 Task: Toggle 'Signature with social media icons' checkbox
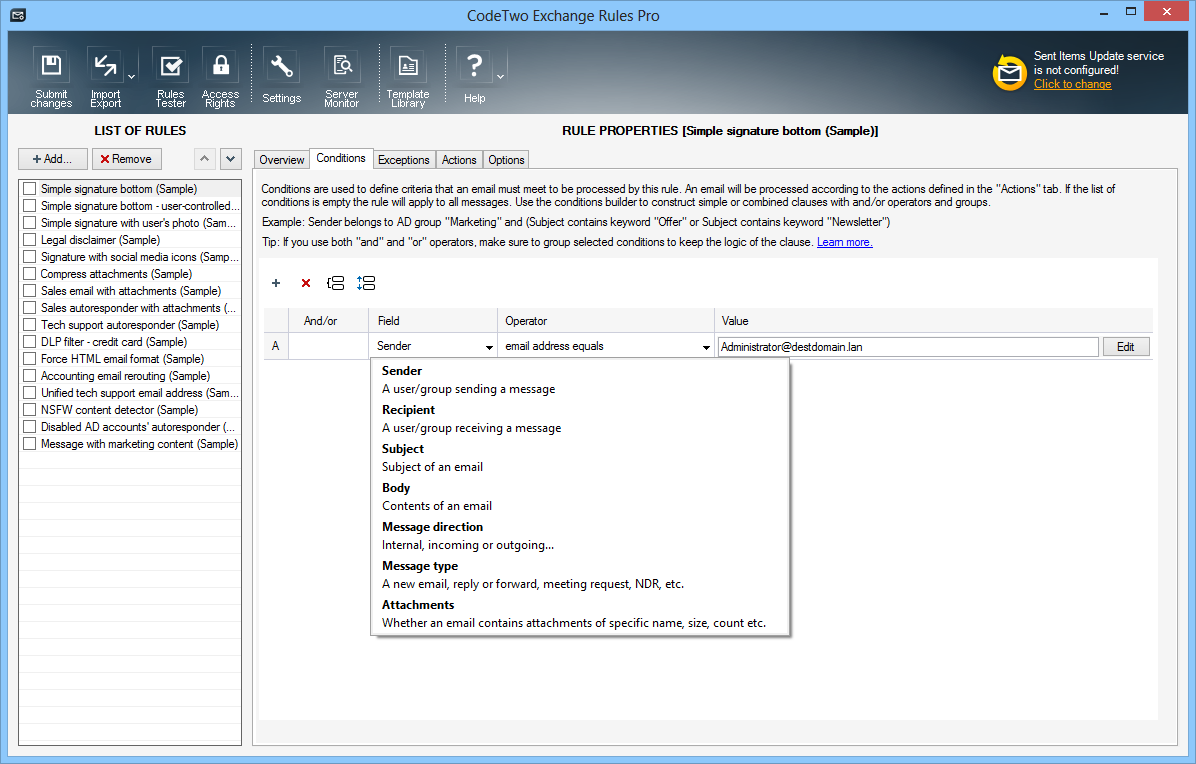tap(30, 256)
